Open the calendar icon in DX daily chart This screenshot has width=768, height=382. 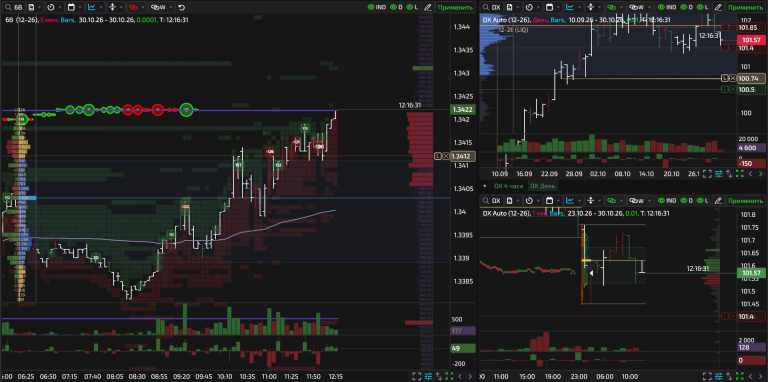coord(550,7)
